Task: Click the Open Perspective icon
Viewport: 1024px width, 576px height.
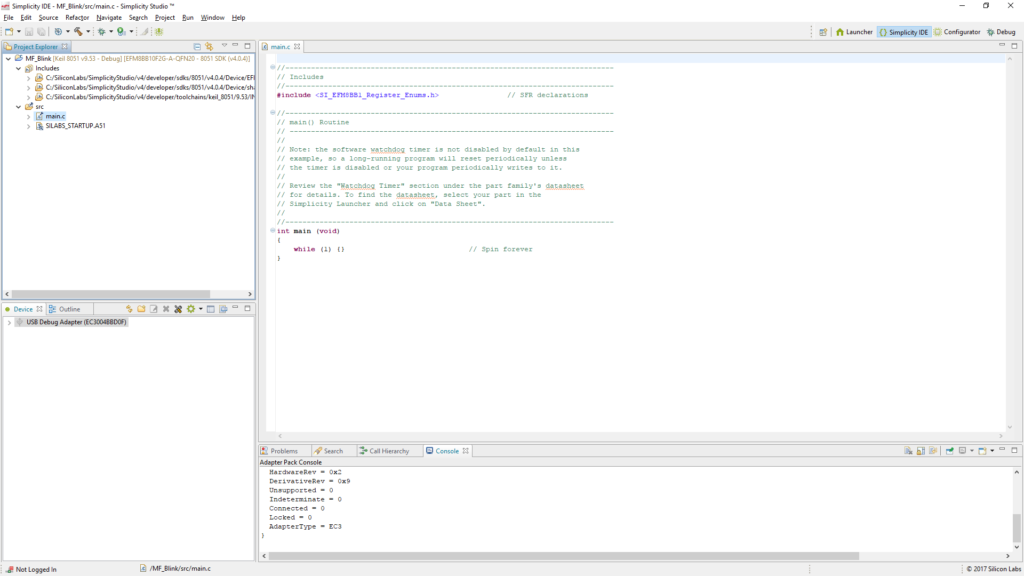Action: (x=823, y=32)
